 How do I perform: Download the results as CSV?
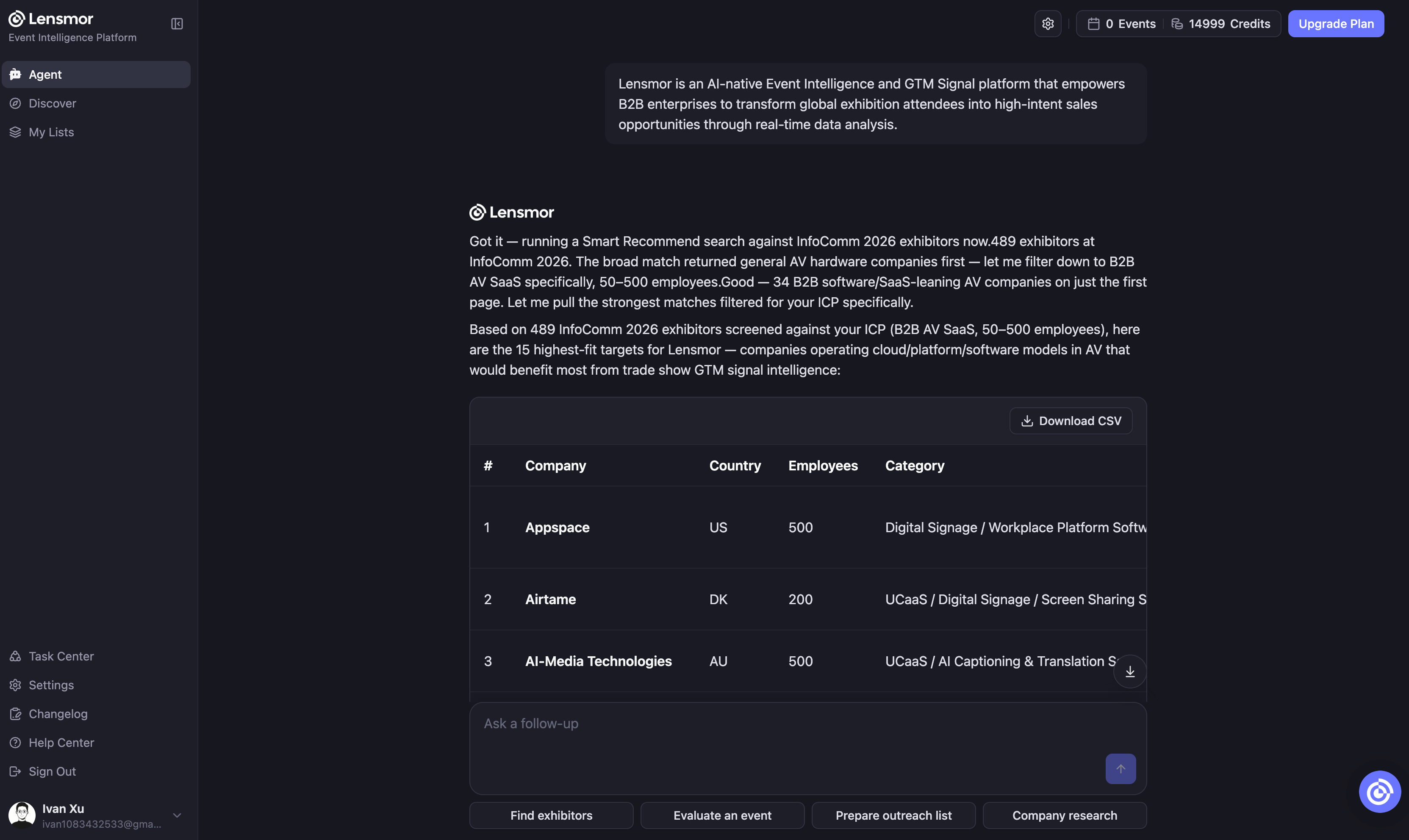[x=1071, y=420]
